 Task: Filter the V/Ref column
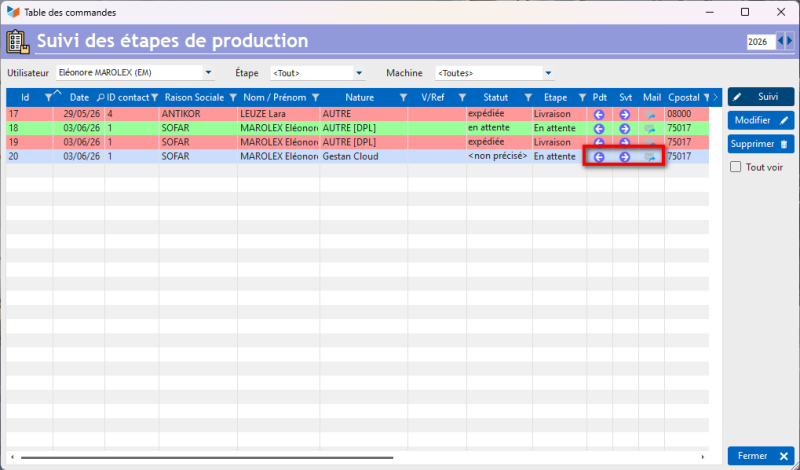pos(462,97)
